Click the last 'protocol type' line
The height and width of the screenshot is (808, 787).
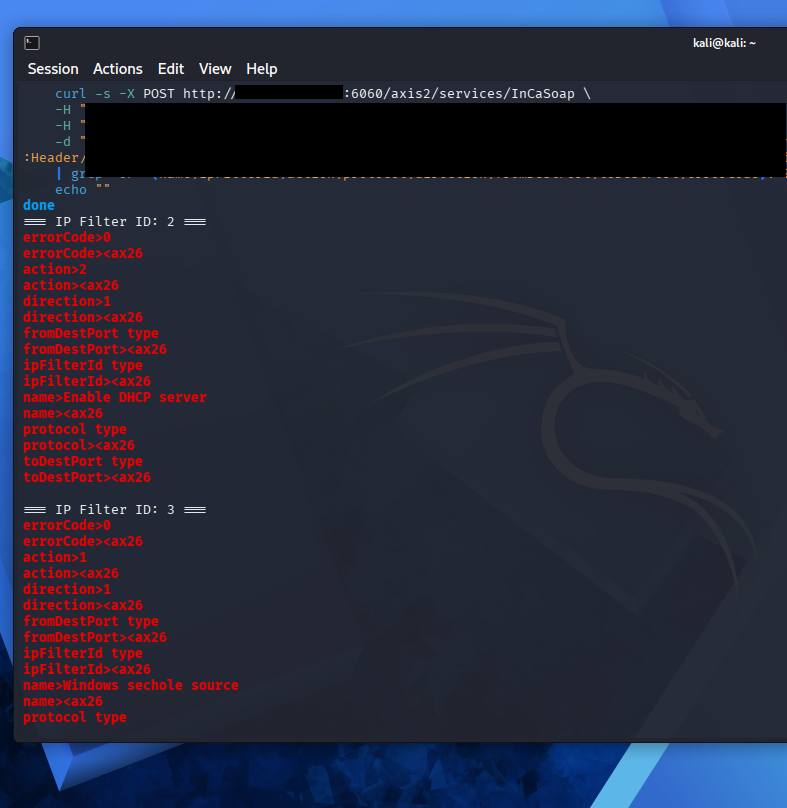coord(75,717)
